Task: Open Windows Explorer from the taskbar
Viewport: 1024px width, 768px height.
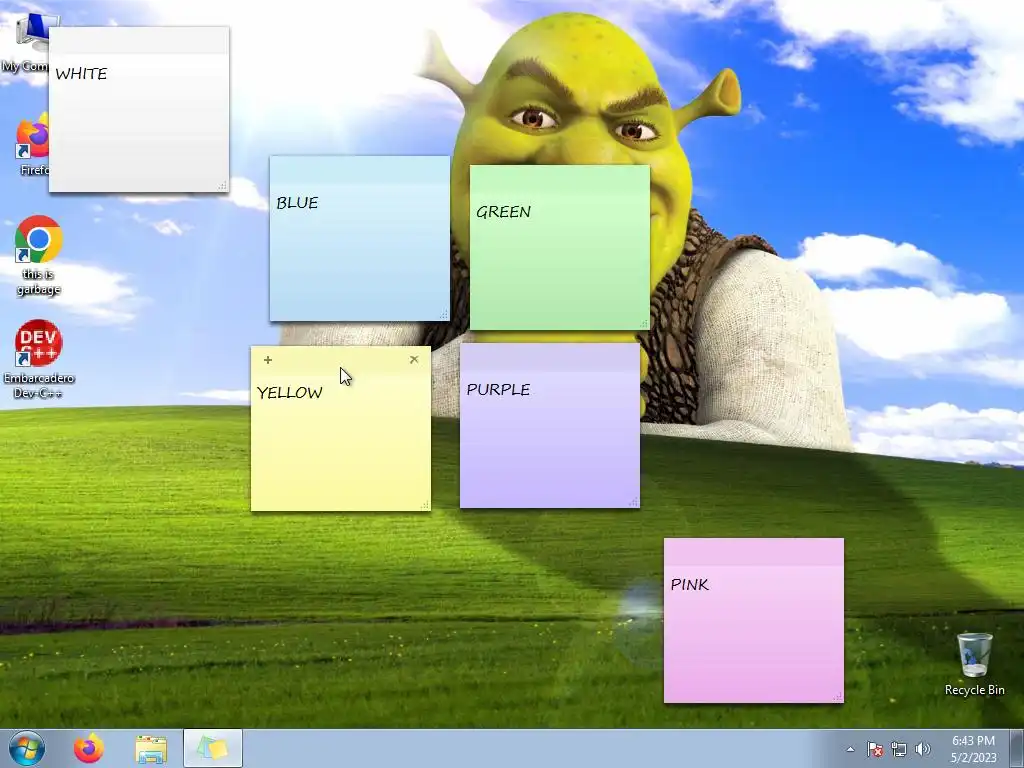Action: 151,749
